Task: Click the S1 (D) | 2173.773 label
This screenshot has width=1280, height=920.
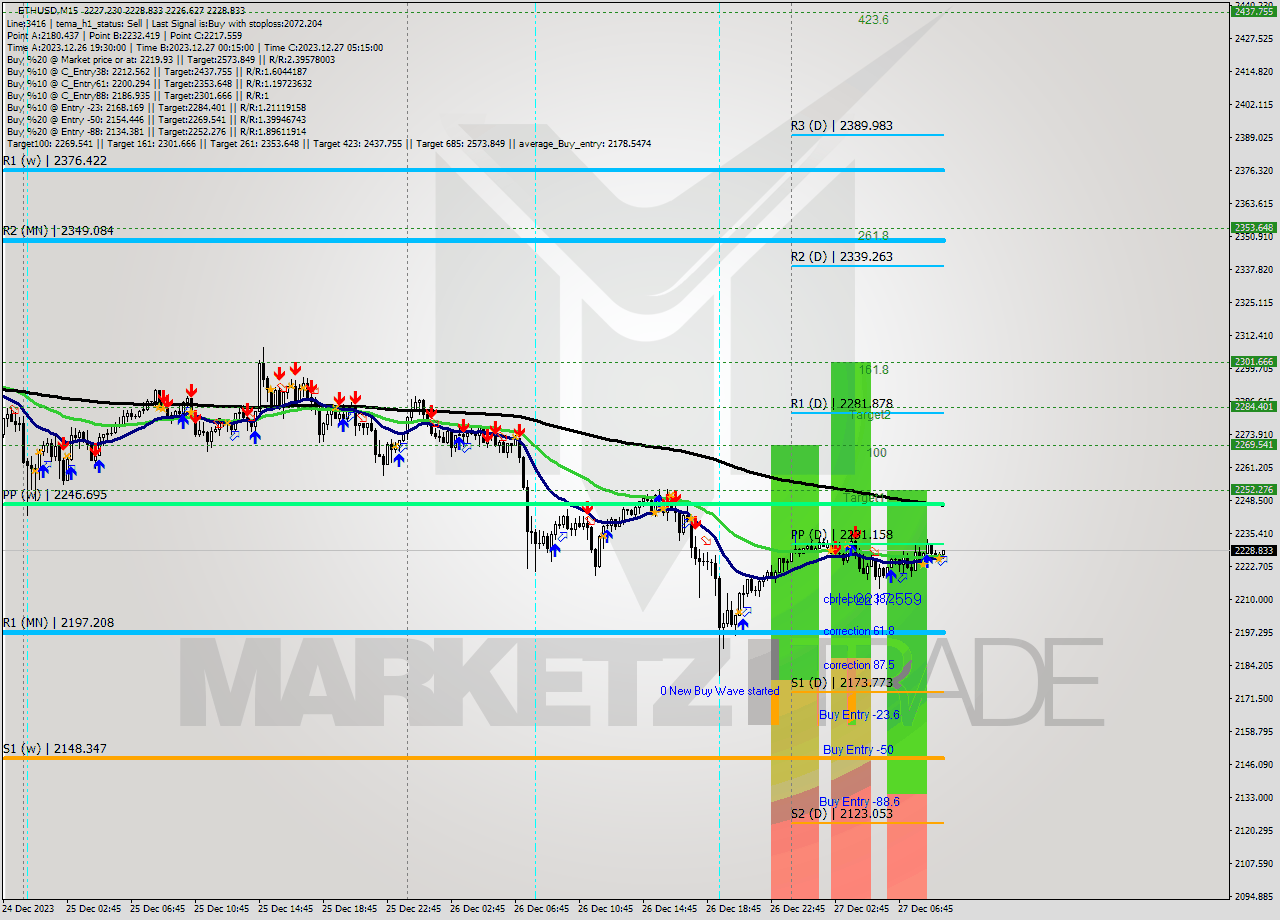Action: (842, 683)
